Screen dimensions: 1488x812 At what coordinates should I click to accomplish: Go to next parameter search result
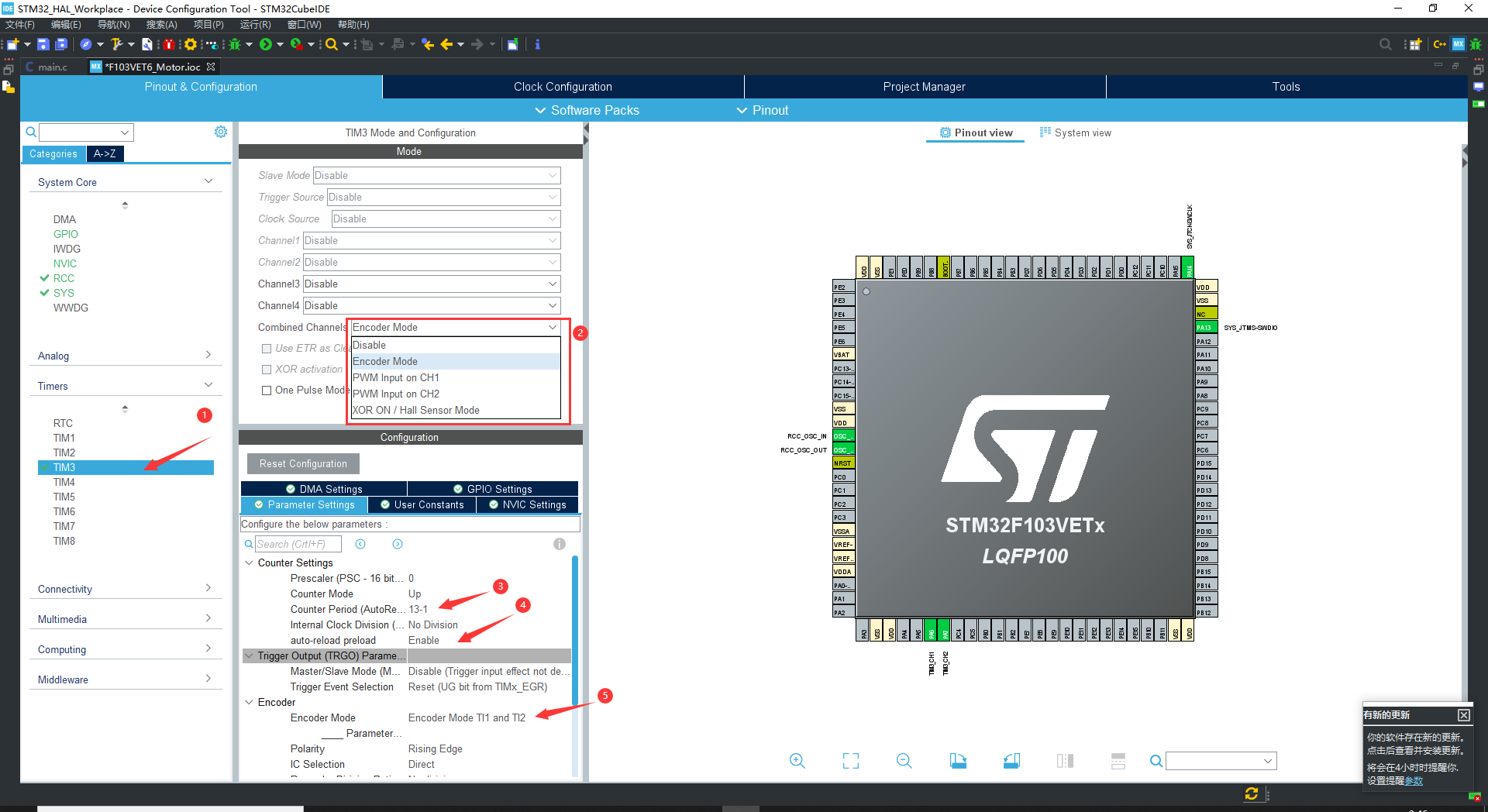pyautogui.click(x=398, y=544)
